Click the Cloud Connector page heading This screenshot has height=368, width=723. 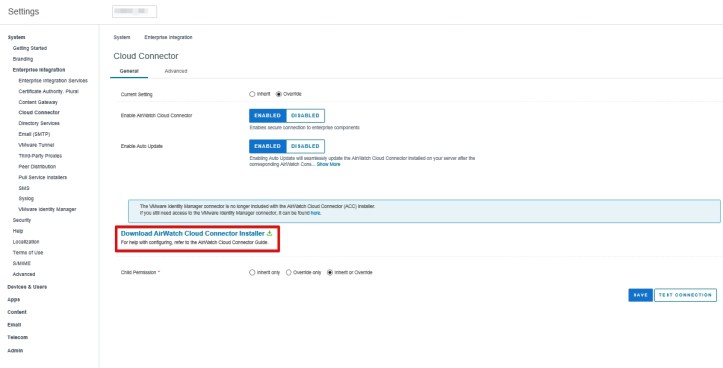[x=146, y=56]
